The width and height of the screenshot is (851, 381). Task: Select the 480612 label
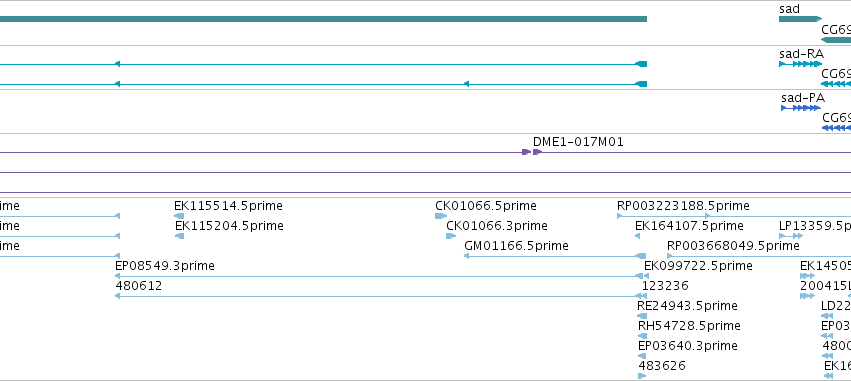(x=139, y=285)
